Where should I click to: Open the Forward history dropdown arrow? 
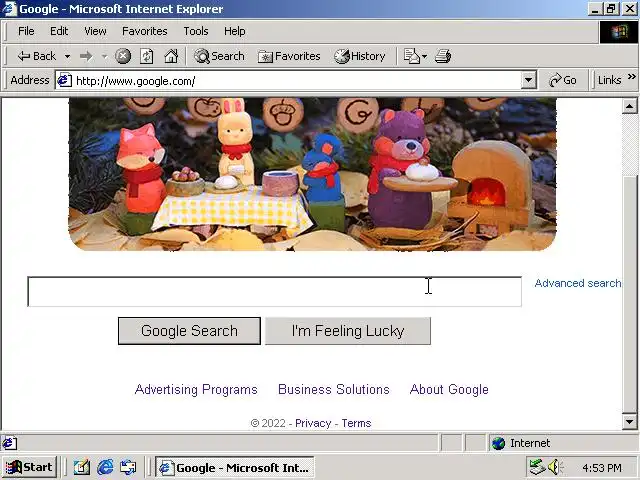104,56
